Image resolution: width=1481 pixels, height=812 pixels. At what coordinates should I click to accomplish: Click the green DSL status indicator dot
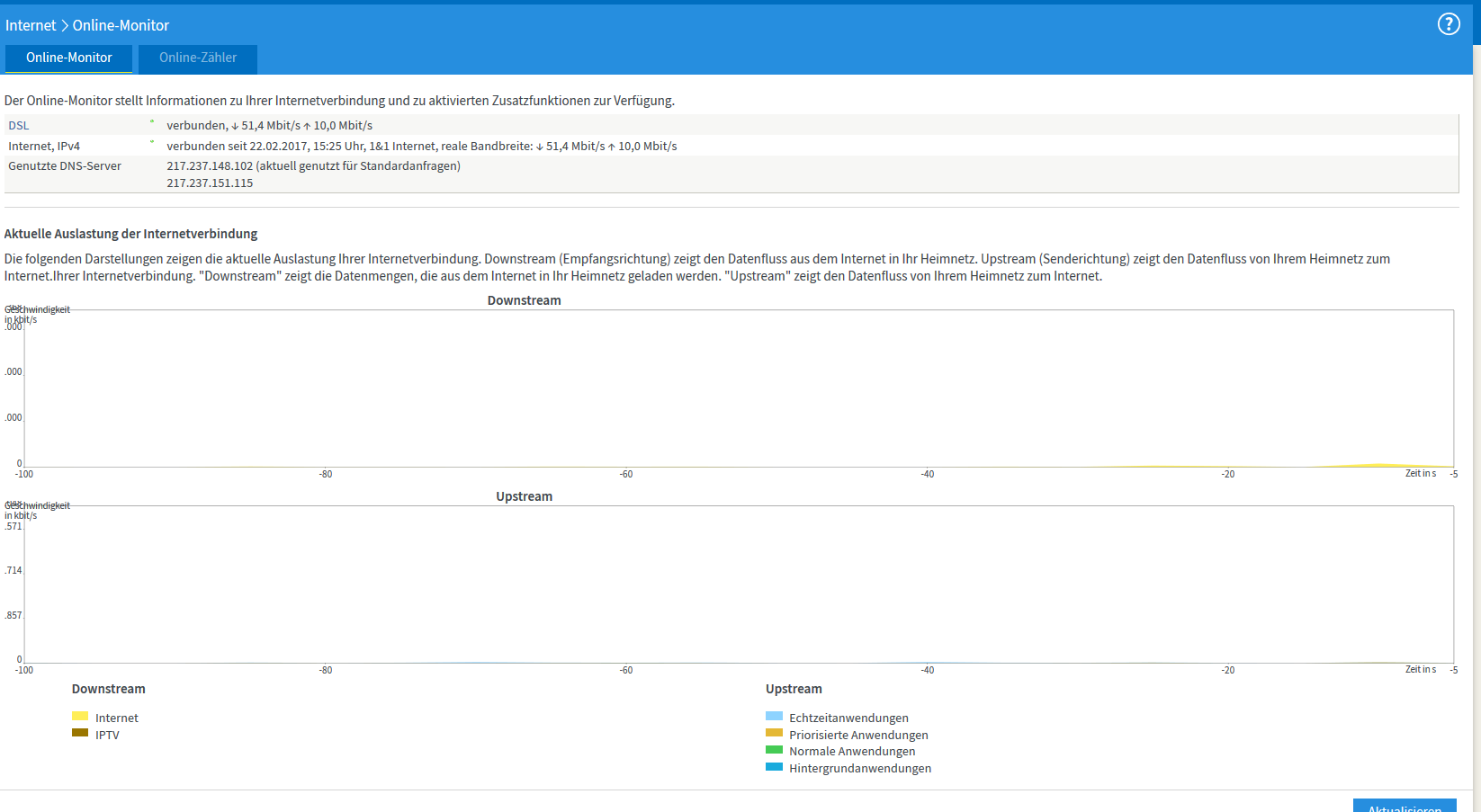[x=152, y=121]
